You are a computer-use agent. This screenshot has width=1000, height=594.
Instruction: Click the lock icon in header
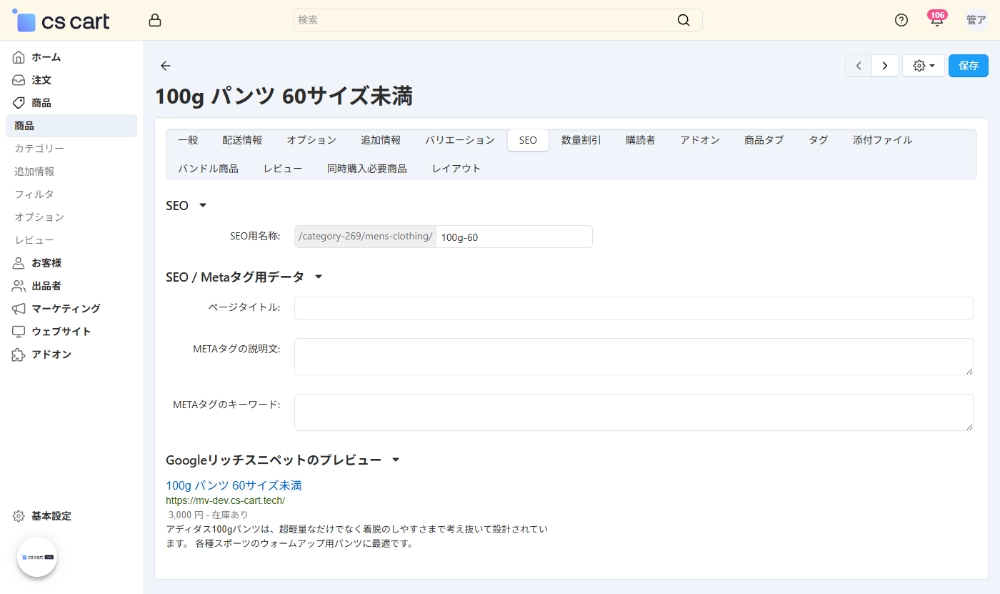155,20
